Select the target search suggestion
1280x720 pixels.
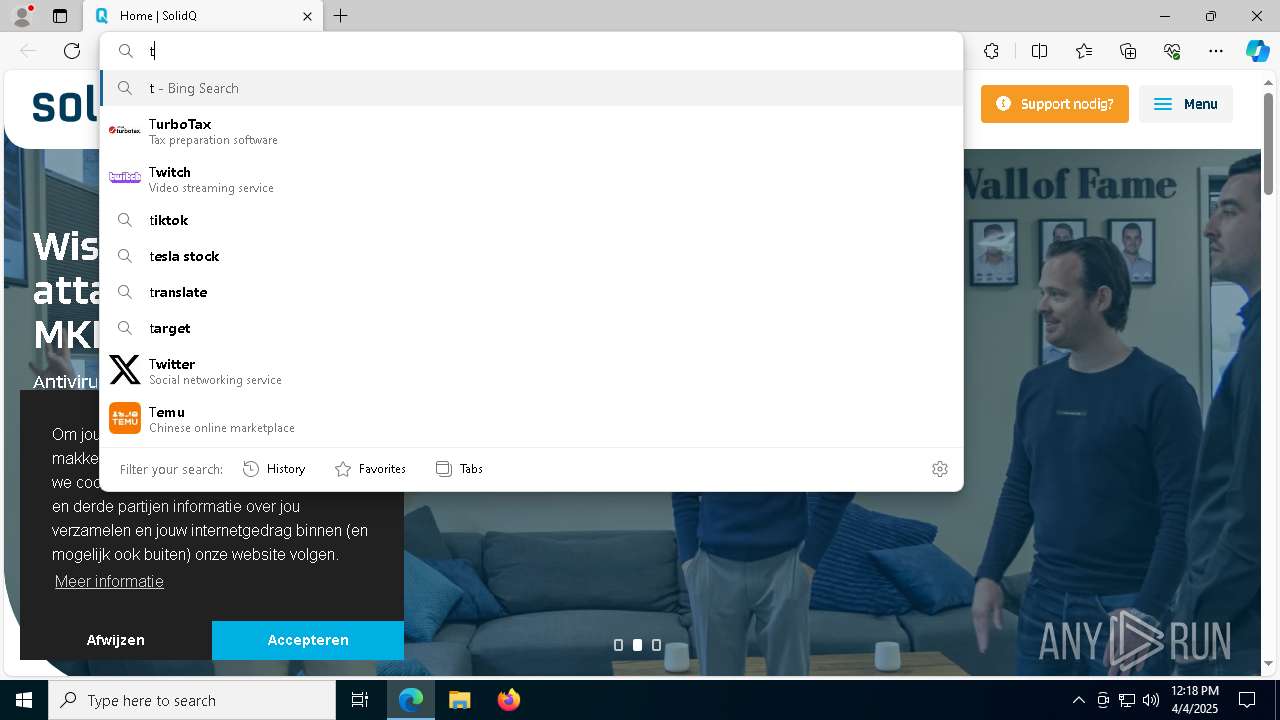tap(531, 328)
